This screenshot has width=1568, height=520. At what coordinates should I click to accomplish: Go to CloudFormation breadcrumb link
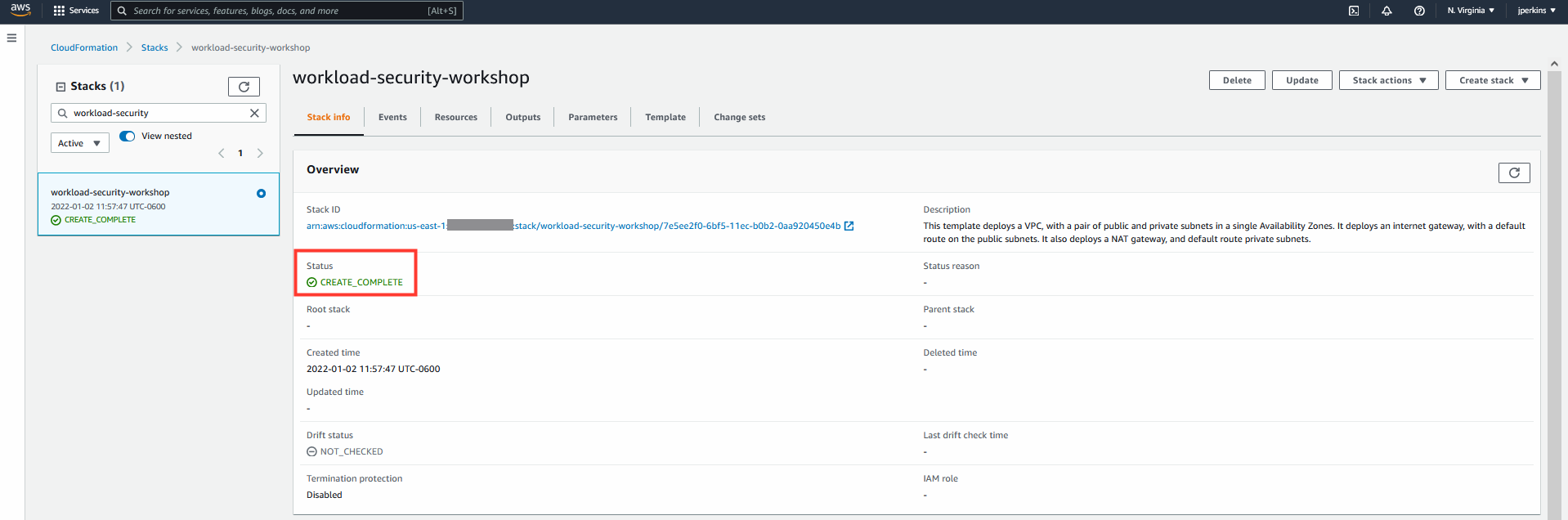[x=84, y=48]
